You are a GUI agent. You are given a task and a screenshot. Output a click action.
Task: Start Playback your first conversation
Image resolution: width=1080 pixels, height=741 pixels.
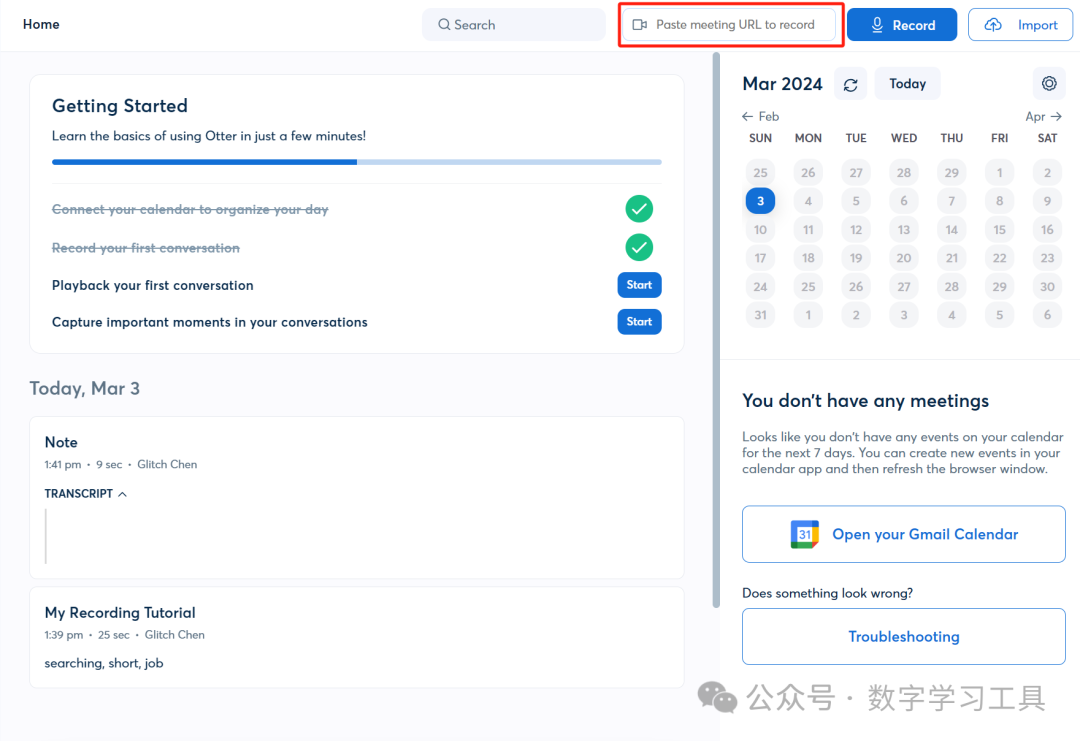click(x=639, y=285)
